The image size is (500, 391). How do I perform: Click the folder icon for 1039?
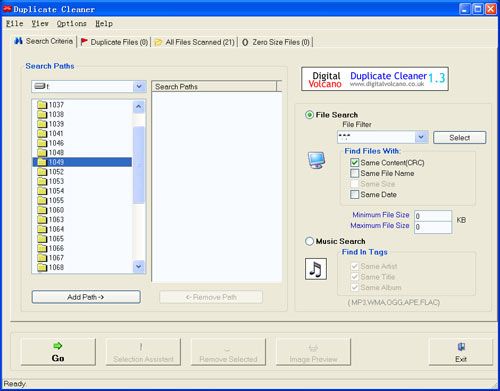coord(42,124)
